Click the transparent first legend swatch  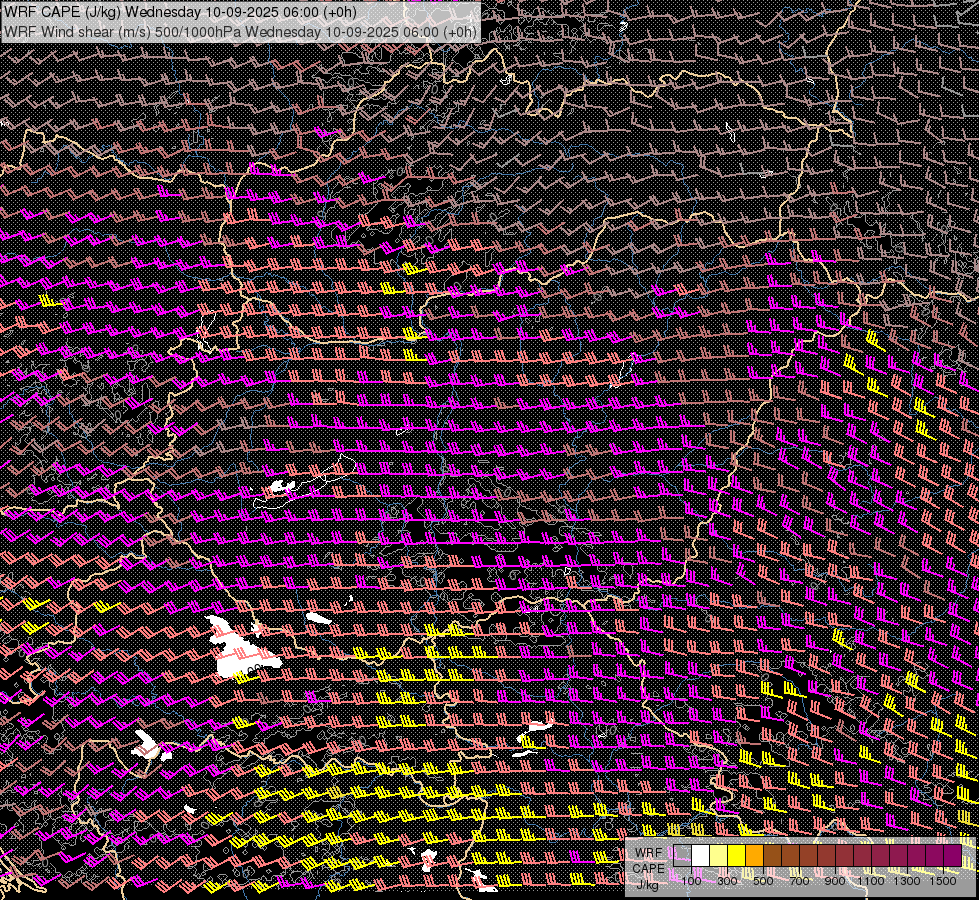[x=682, y=856]
